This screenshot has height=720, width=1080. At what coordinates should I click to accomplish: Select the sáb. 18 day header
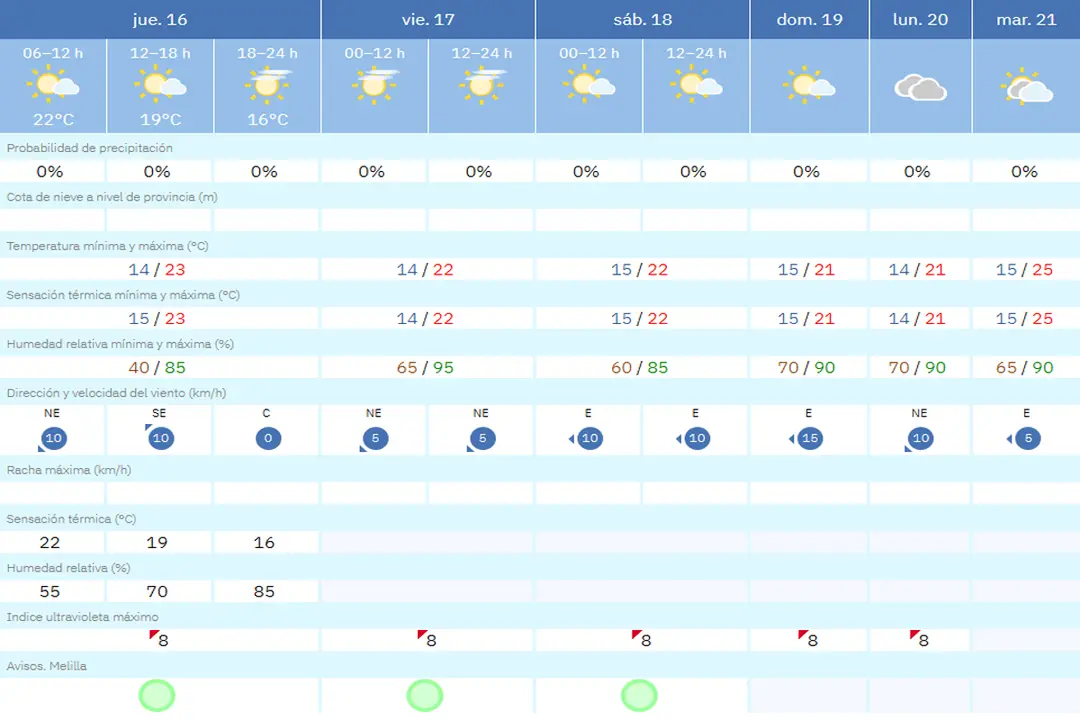(x=643, y=19)
